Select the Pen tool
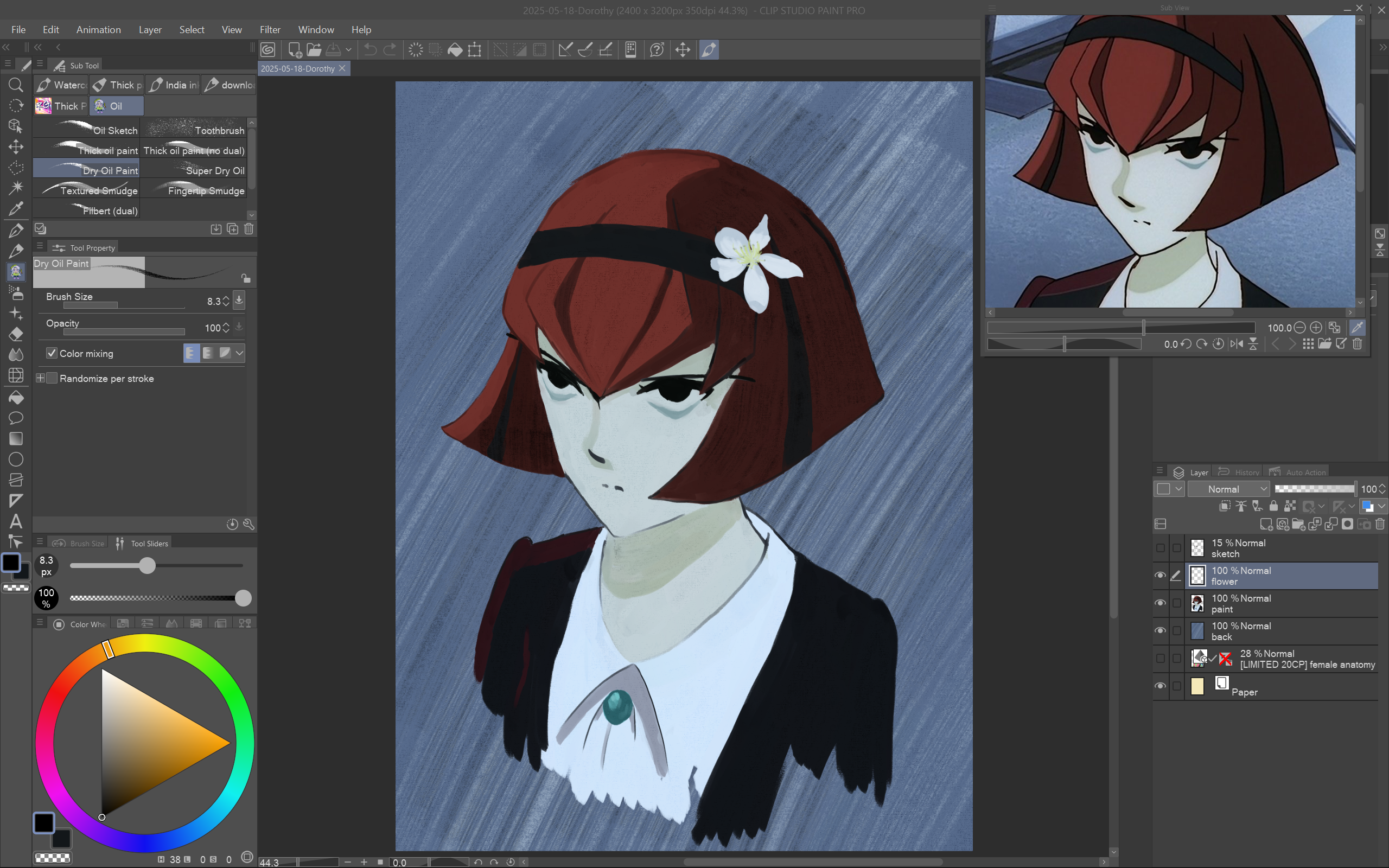 click(x=16, y=230)
